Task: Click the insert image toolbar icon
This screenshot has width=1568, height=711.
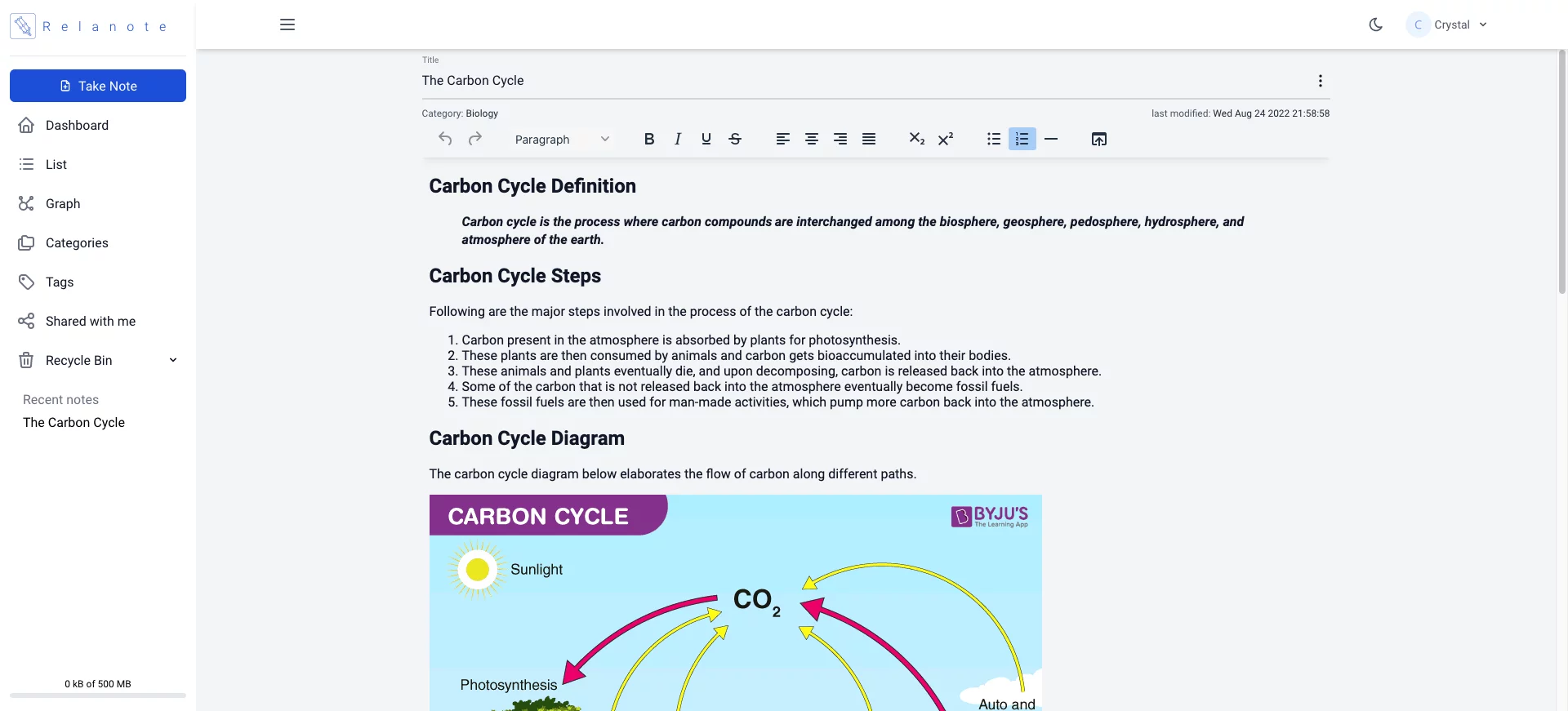Action: (x=1099, y=139)
